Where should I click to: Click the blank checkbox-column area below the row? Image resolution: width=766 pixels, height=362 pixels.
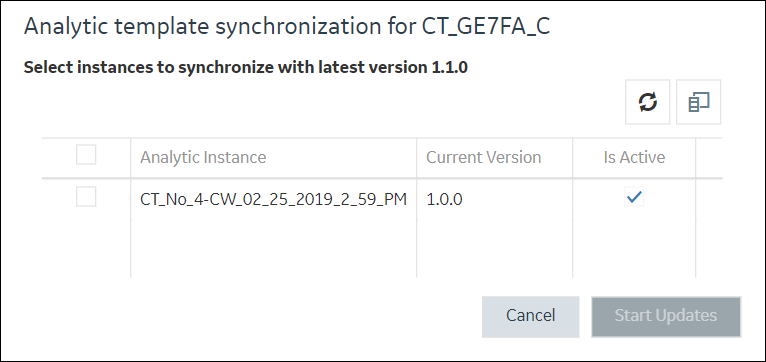point(86,248)
